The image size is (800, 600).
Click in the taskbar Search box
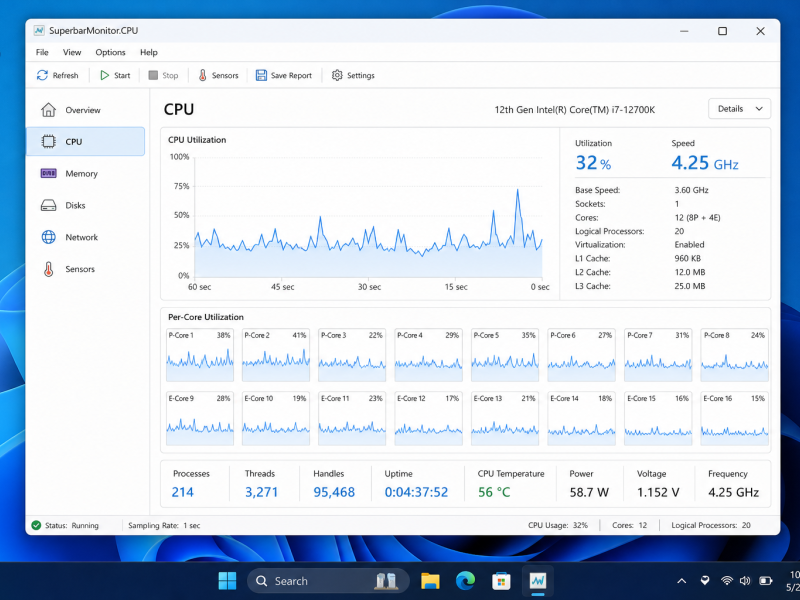pos(328,581)
